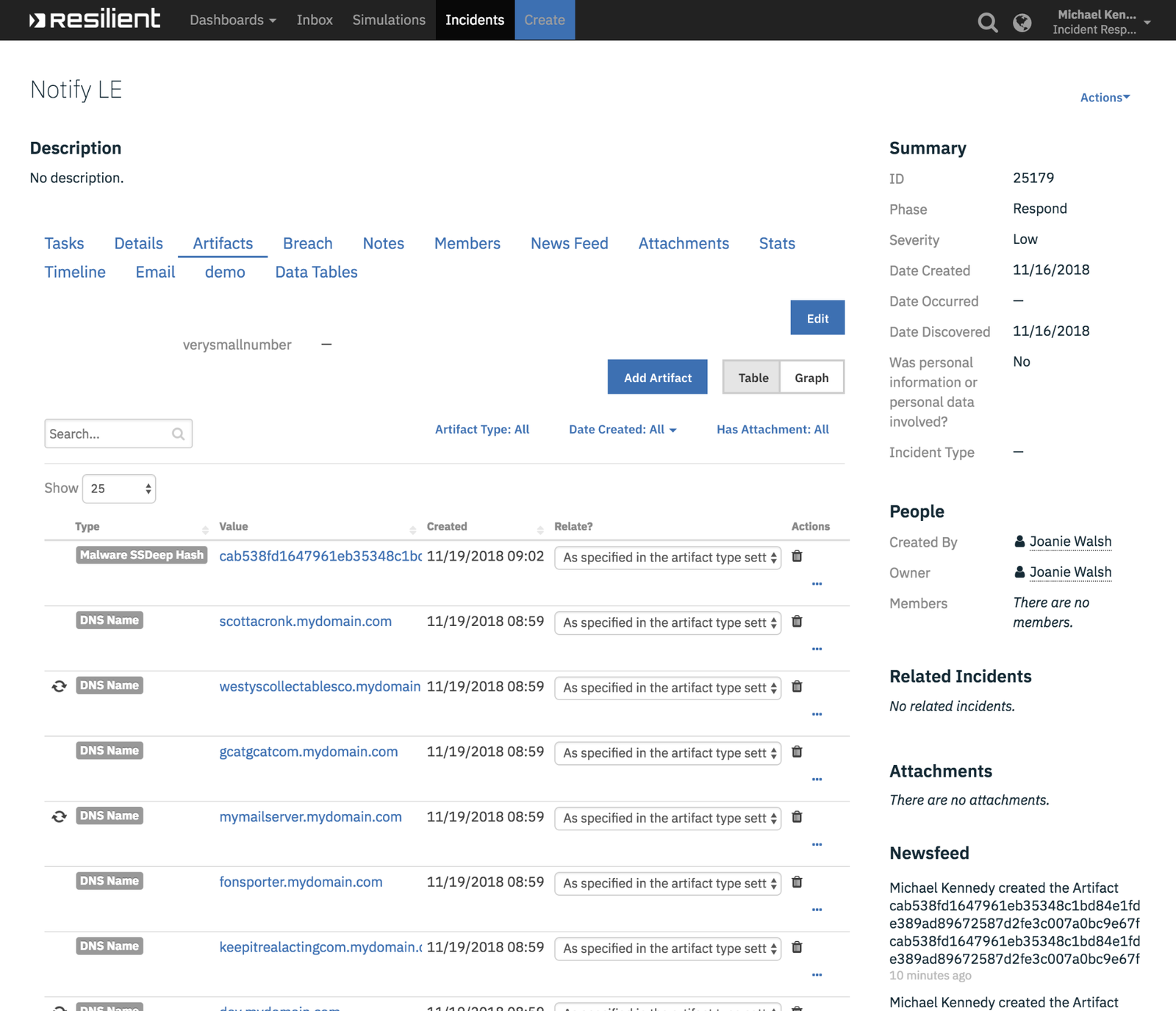Screen dimensions: 1176x1011
Task: Switch to the Breach tab
Action: tap(307, 243)
